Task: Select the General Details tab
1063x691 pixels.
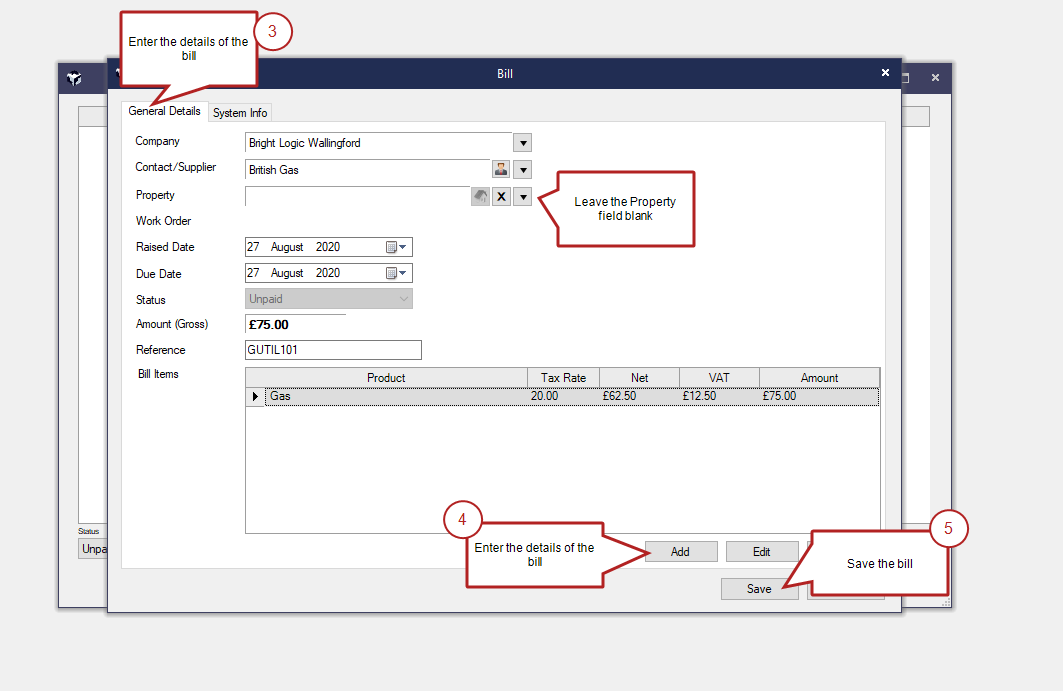Action: coord(164,111)
